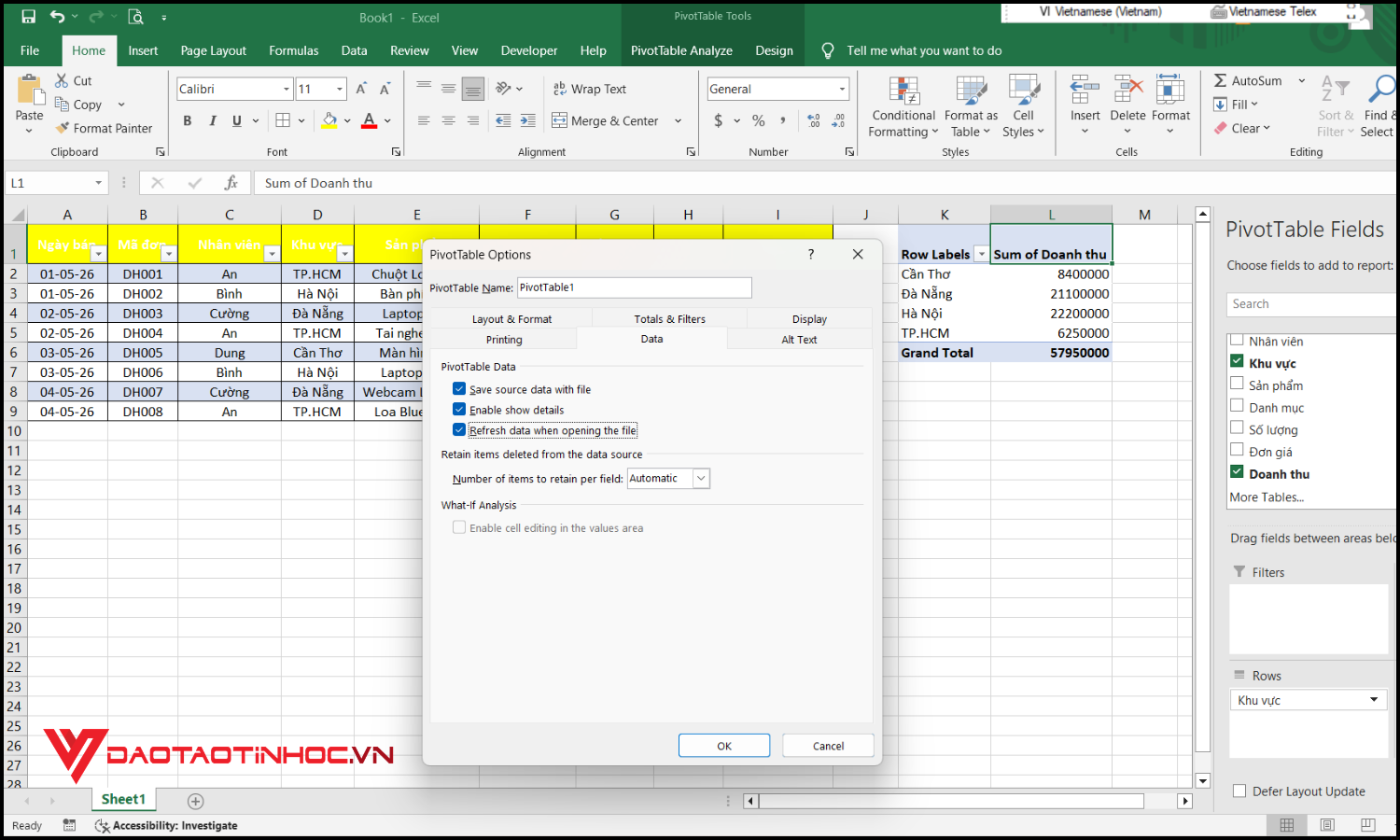This screenshot has width=1400, height=840.
Task: Click the Undo arrow icon
Action: click(58, 17)
